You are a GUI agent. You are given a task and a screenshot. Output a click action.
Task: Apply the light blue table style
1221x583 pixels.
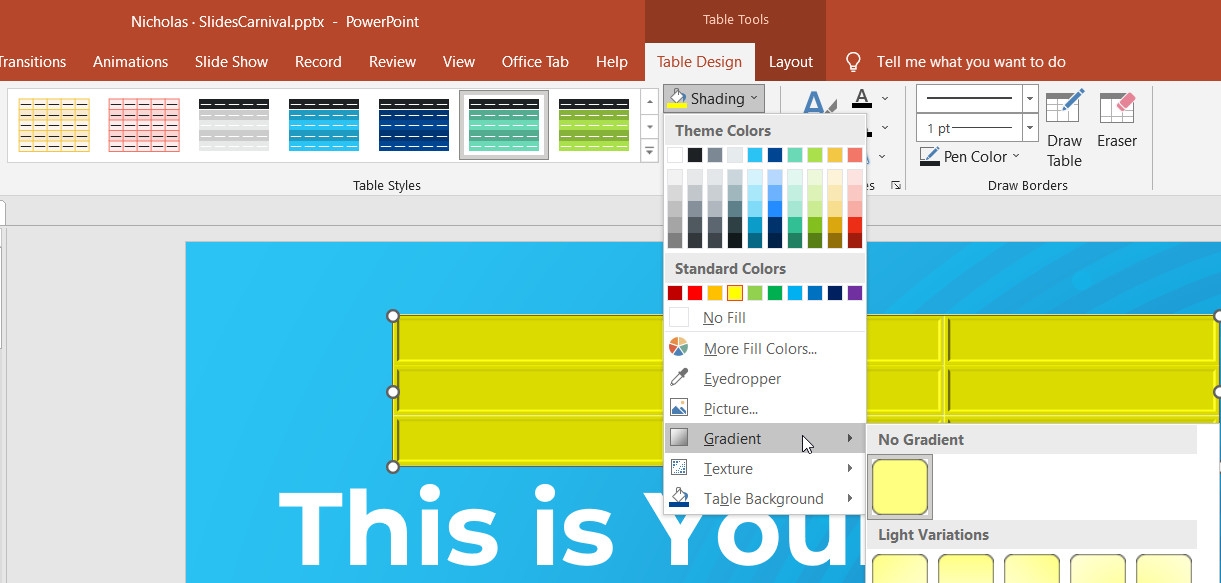[x=324, y=125]
